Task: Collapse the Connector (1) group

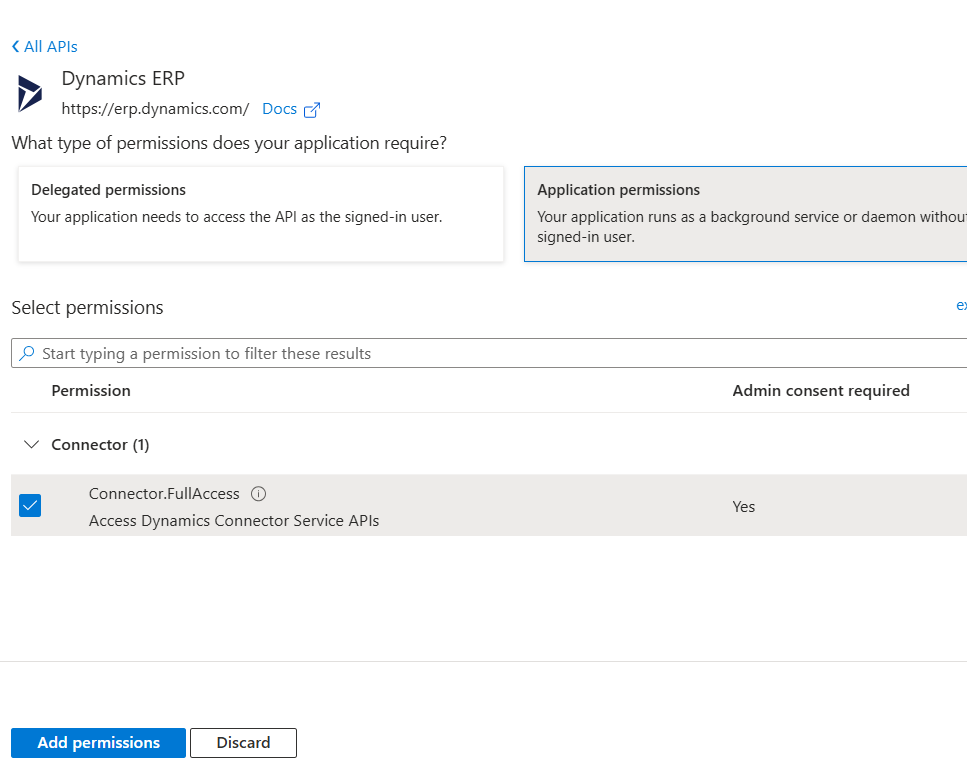Action: tap(31, 445)
